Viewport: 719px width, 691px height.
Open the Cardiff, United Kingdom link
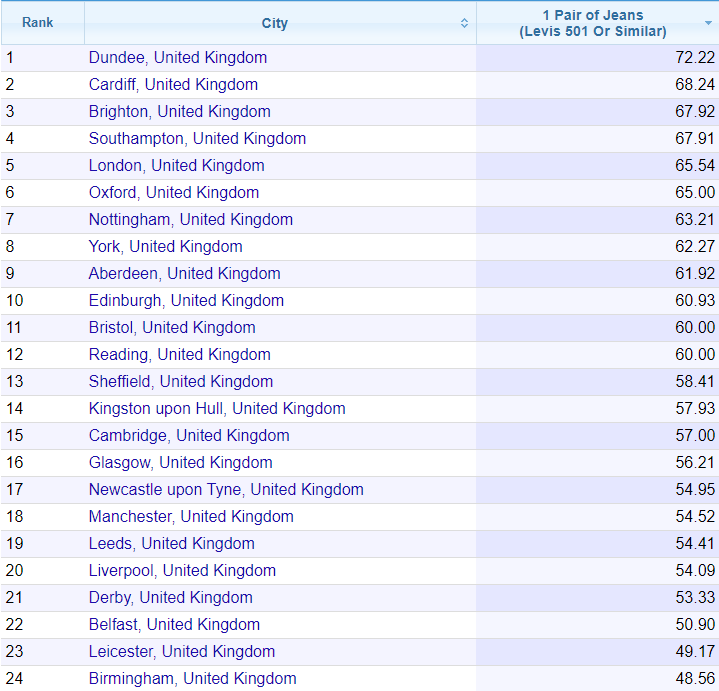tap(173, 85)
